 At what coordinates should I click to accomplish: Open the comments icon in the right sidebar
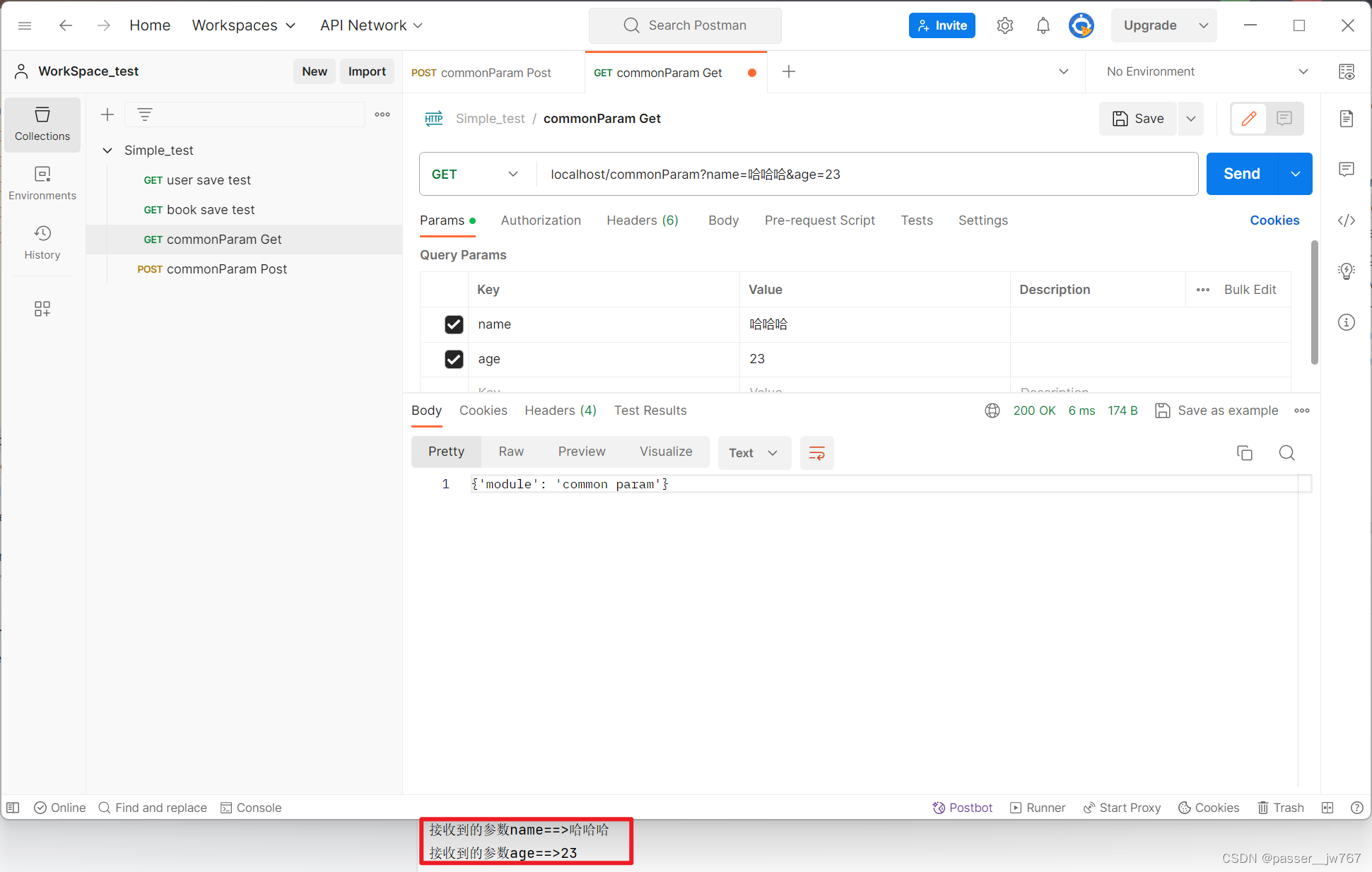1347,170
